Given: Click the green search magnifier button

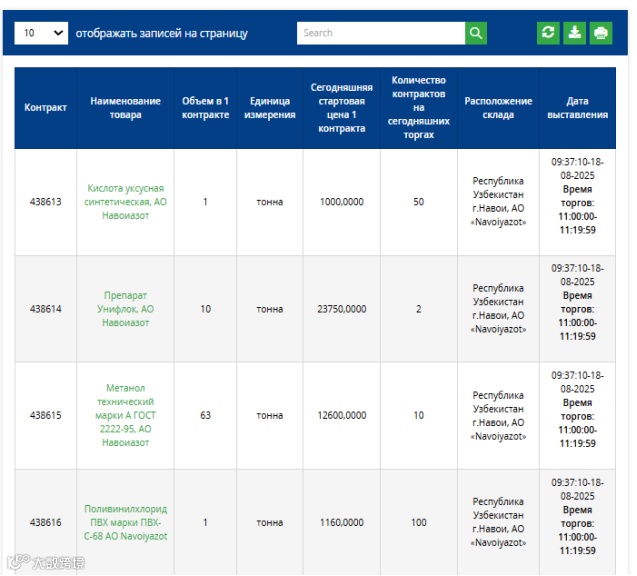Looking at the screenshot, I should point(476,33).
